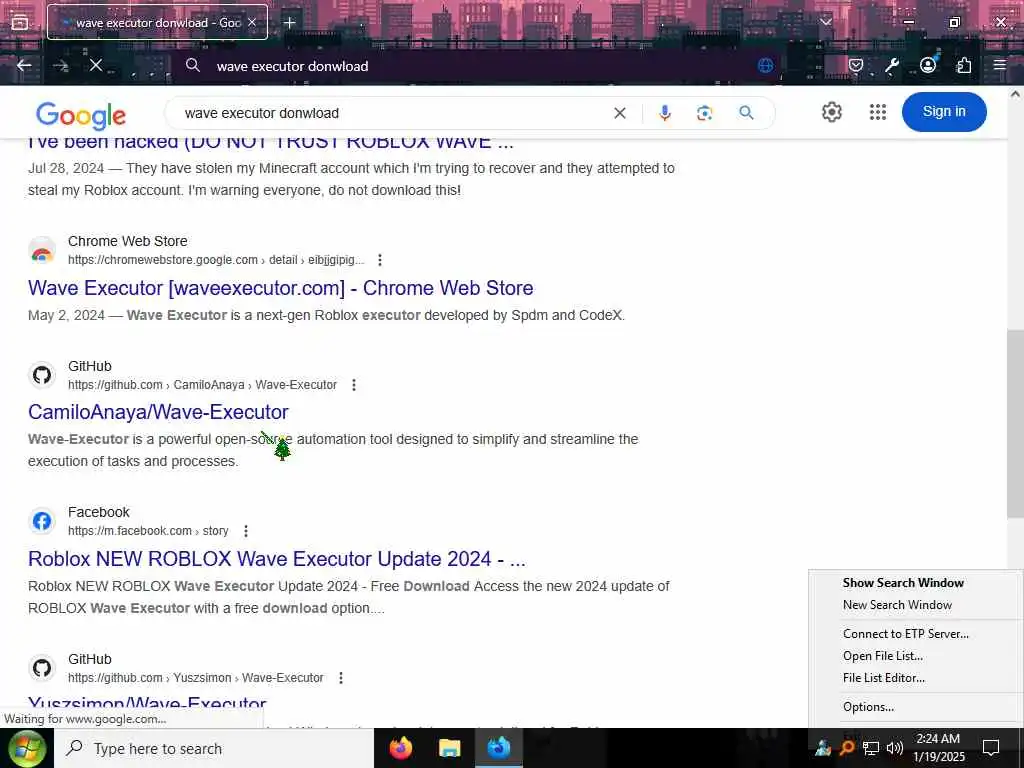Image resolution: width=1024 pixels, height=768 pixels.
Task: Open the clock showing 2:24 AM
Action: (x=938, y=748)
